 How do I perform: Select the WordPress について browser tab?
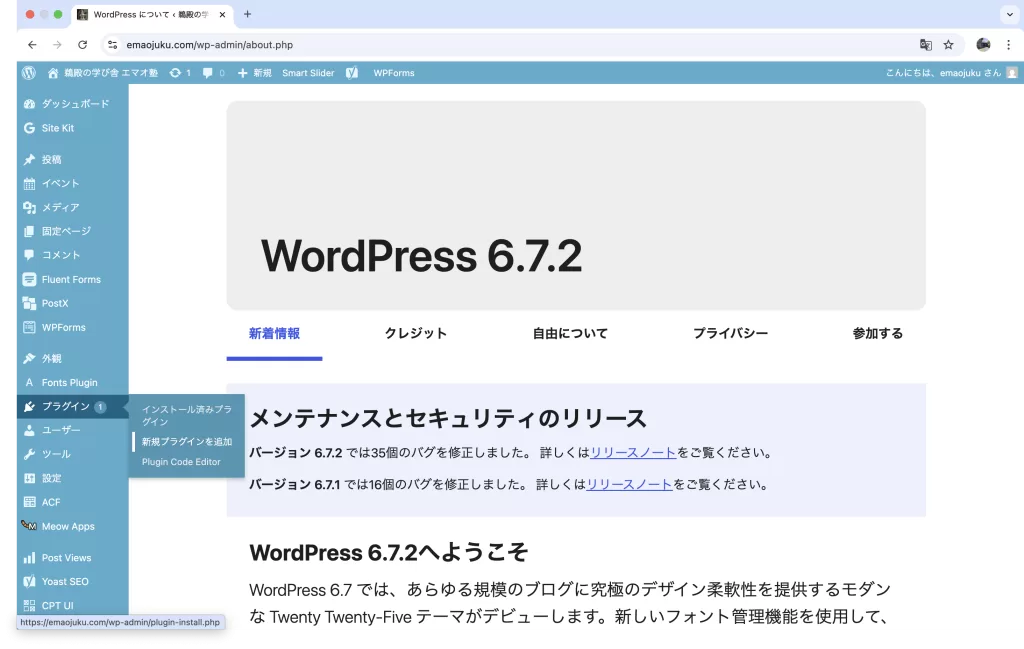click(x=152, y=14)
